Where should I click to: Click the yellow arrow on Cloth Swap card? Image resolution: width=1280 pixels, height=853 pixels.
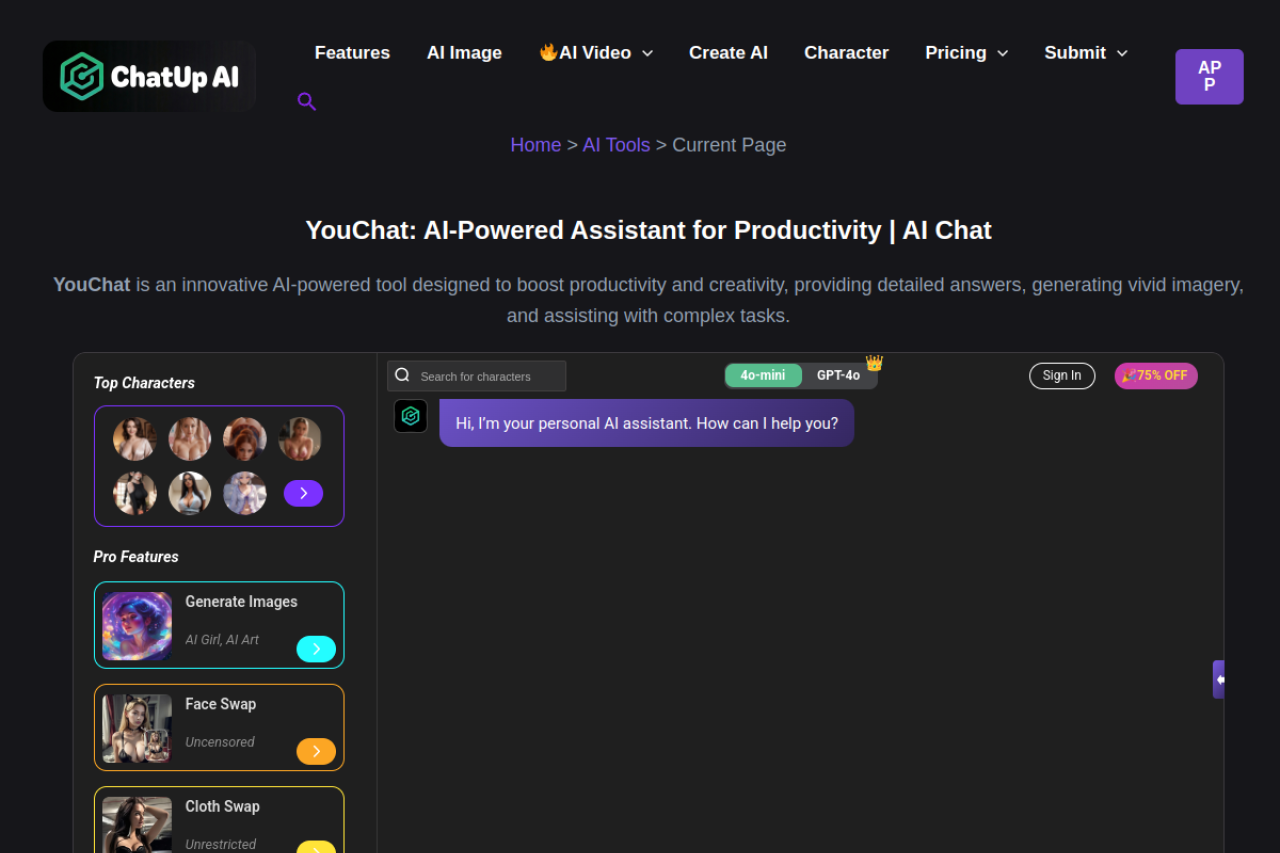point(316,847)
